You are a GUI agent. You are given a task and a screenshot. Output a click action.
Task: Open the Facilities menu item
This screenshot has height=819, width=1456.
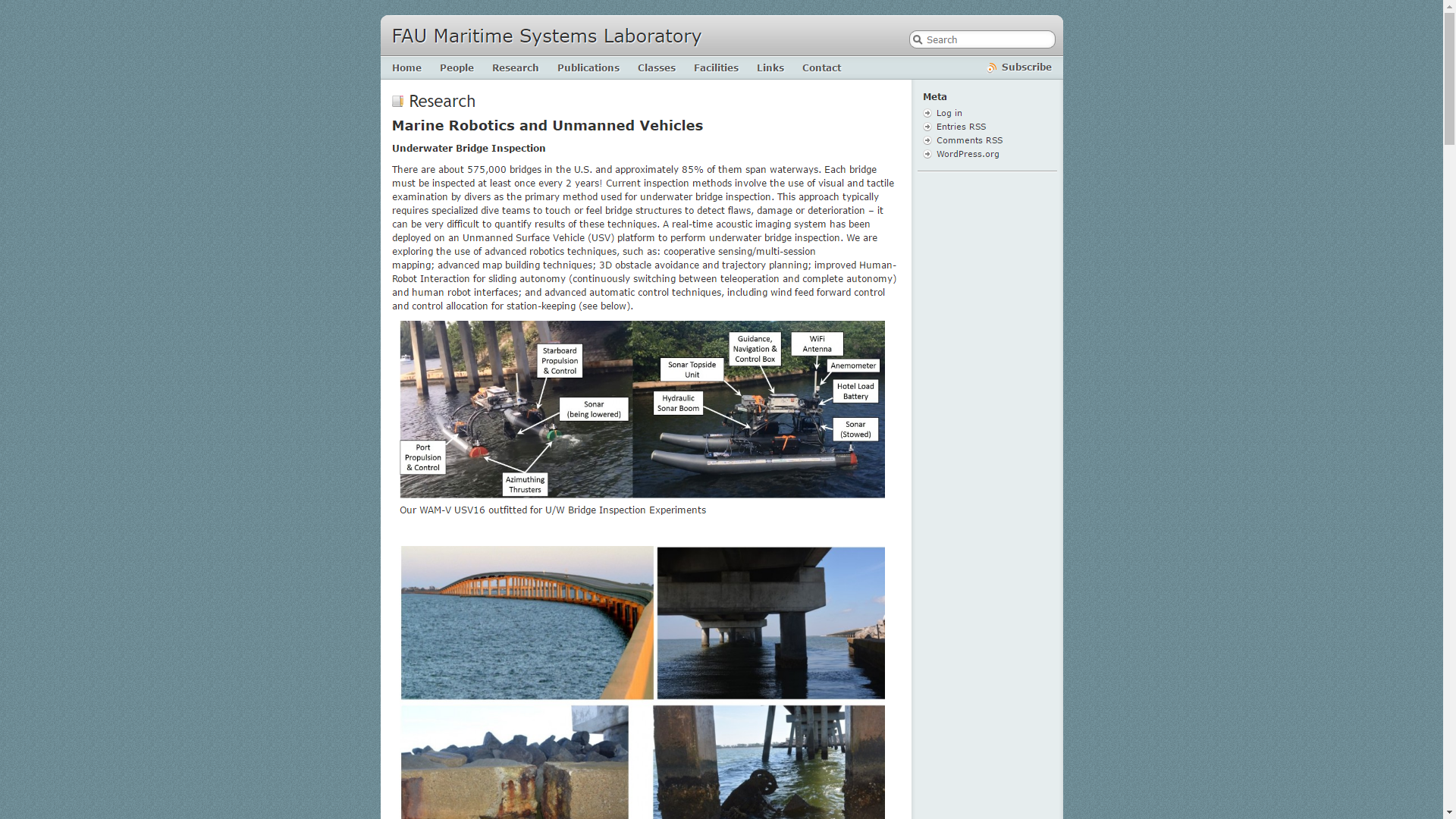(x=716, y=67)
